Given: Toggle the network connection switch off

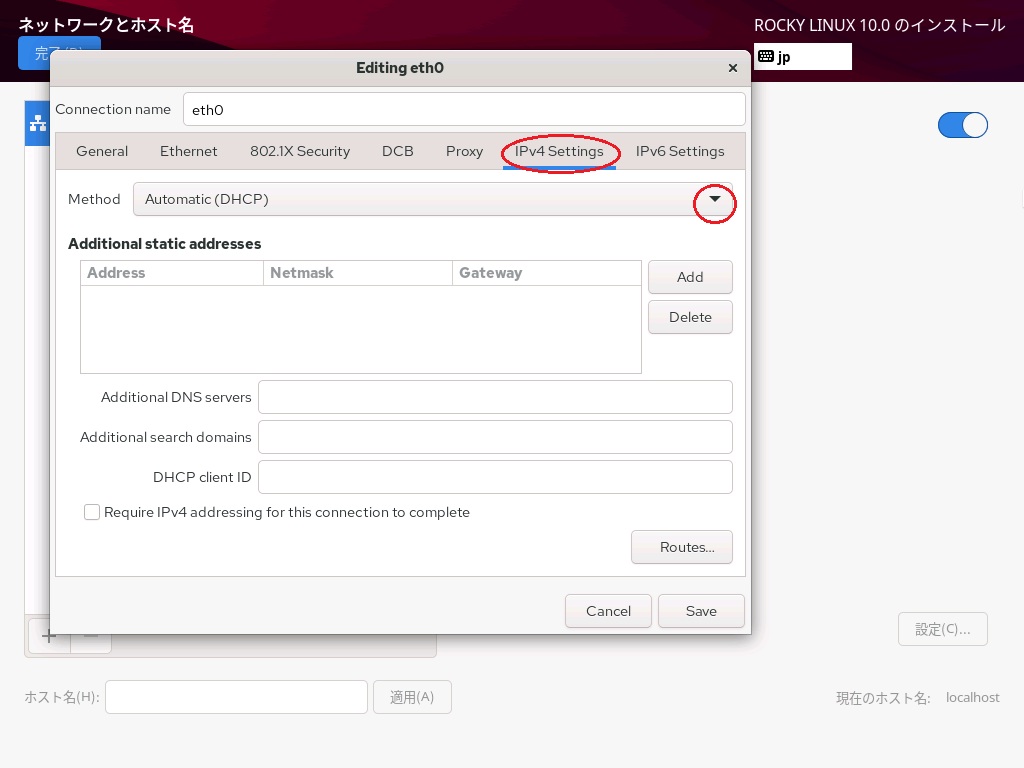Looking at the screenshot, I should point(962,125).
